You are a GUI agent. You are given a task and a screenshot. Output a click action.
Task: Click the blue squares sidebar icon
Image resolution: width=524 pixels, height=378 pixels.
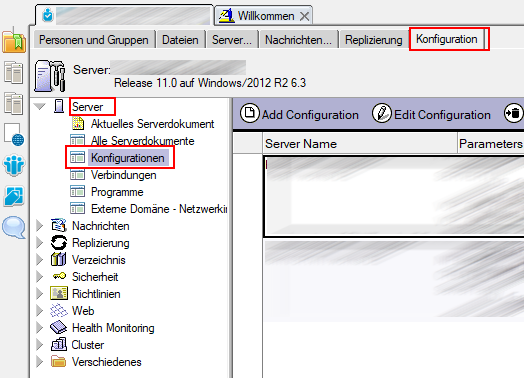pos(14,196)
